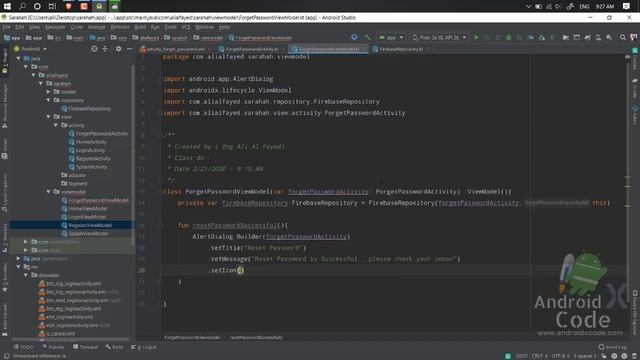Click the Debug app bug icon

[509, 38]
